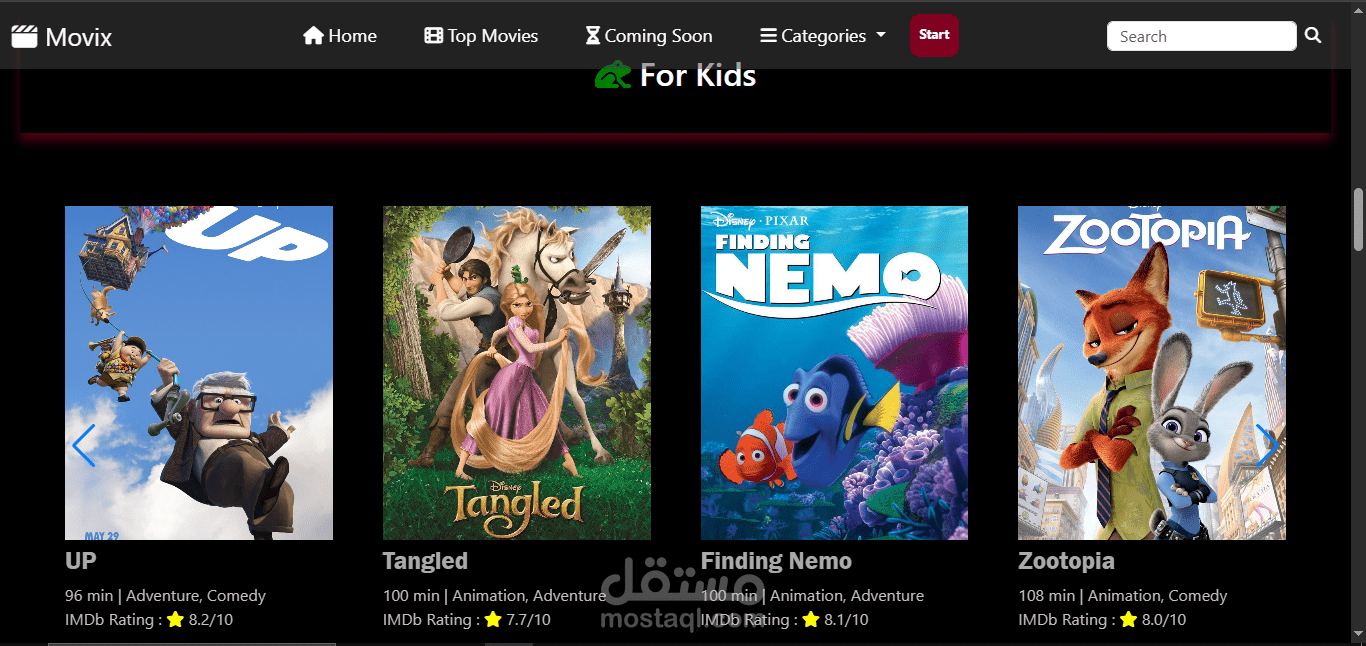Click the film strip icon beside Top Movies
Viewport: 1366px width, 646px height.
pos(433,36)
